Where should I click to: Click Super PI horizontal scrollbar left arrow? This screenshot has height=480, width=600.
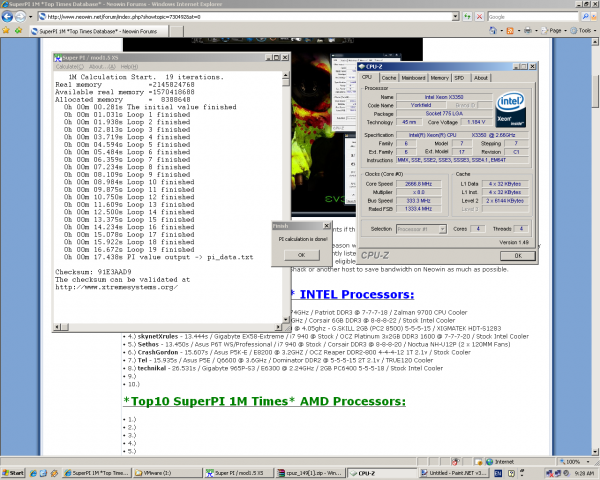[x=57, y=327]
